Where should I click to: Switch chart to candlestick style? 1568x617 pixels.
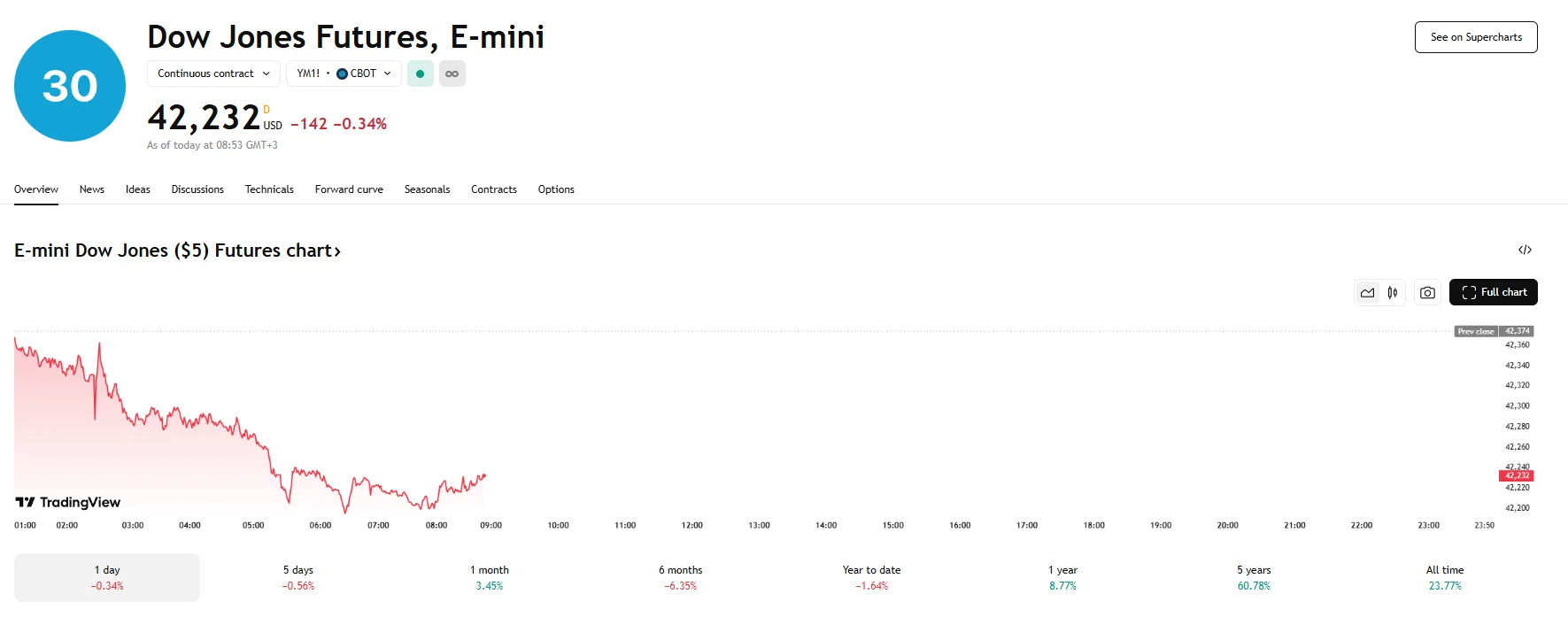click(x=1393, y=292)
